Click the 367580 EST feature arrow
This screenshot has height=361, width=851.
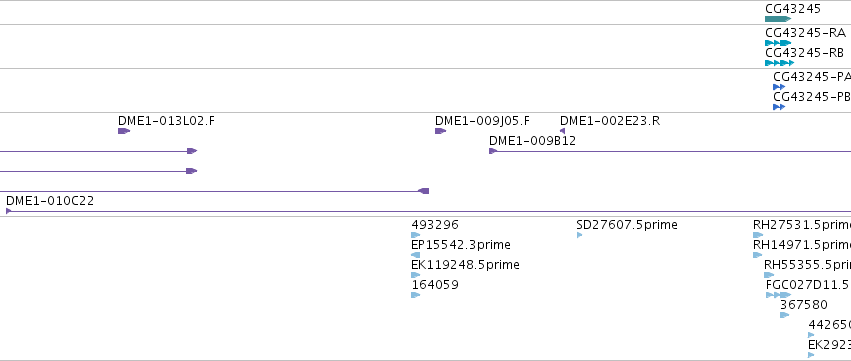(x=784, y=315)
